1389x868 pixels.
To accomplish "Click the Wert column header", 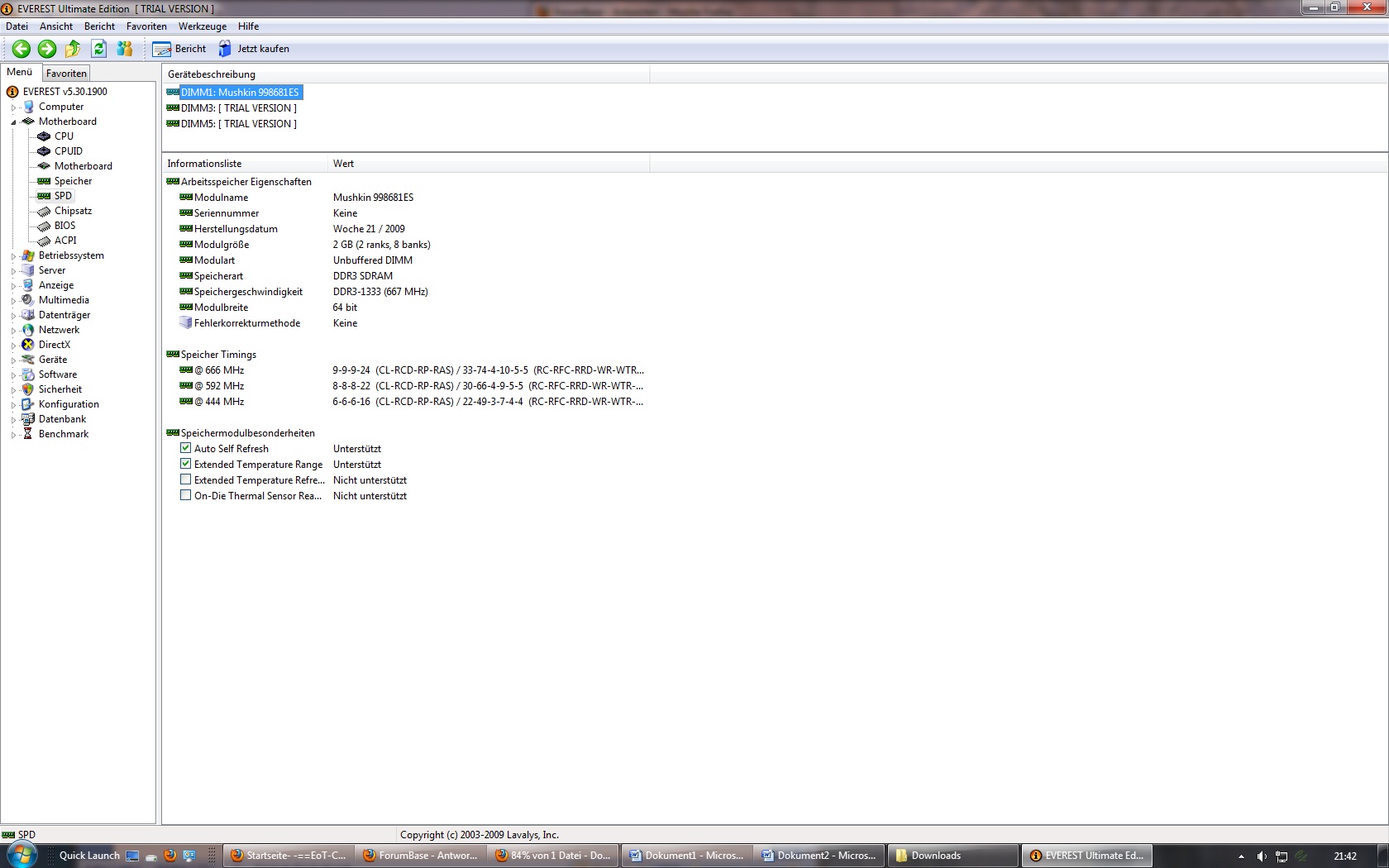I will pos(489,164).
